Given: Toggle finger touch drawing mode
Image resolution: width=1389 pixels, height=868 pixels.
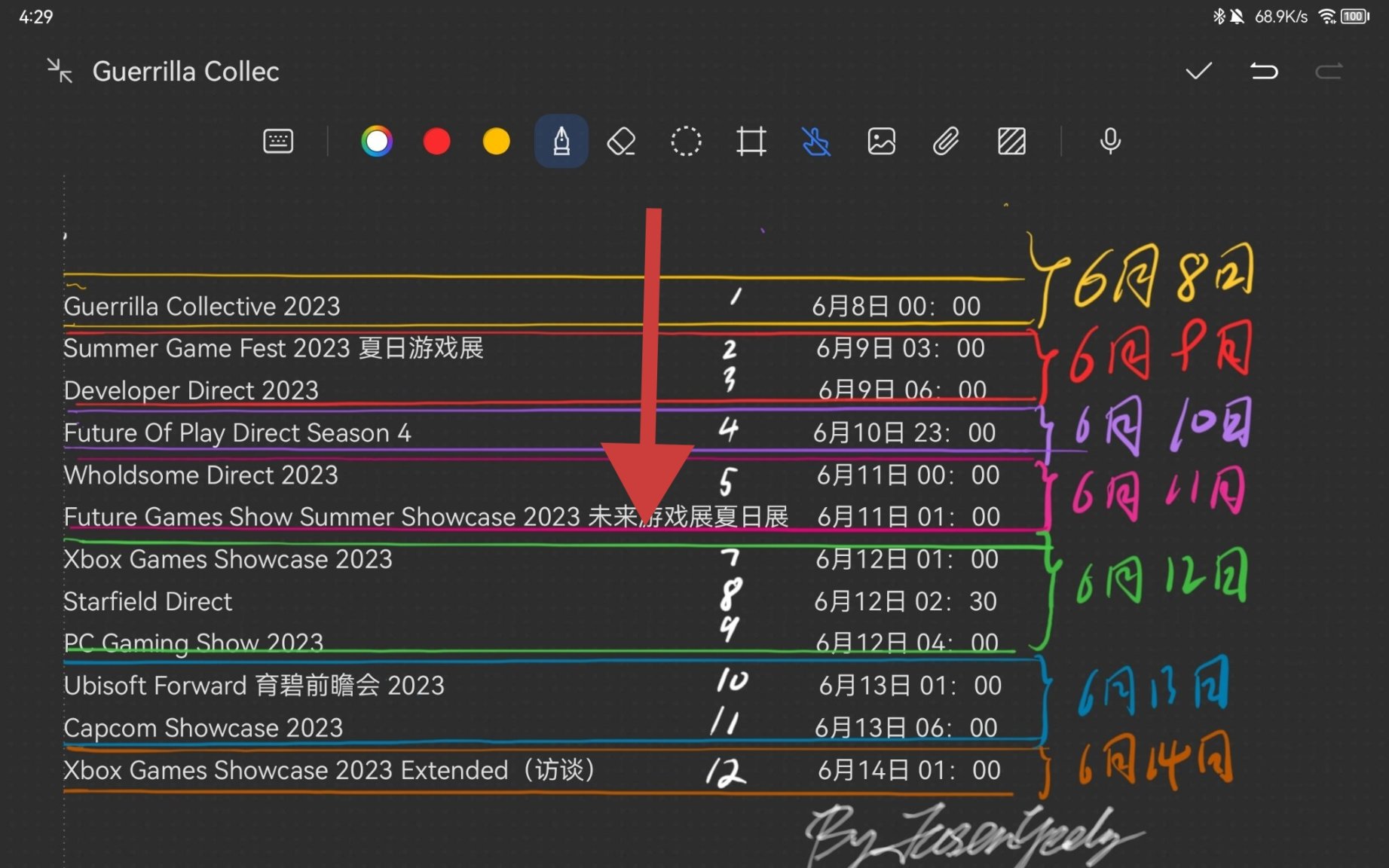Looking at the screenshot, I should click(x=816, y=141).
